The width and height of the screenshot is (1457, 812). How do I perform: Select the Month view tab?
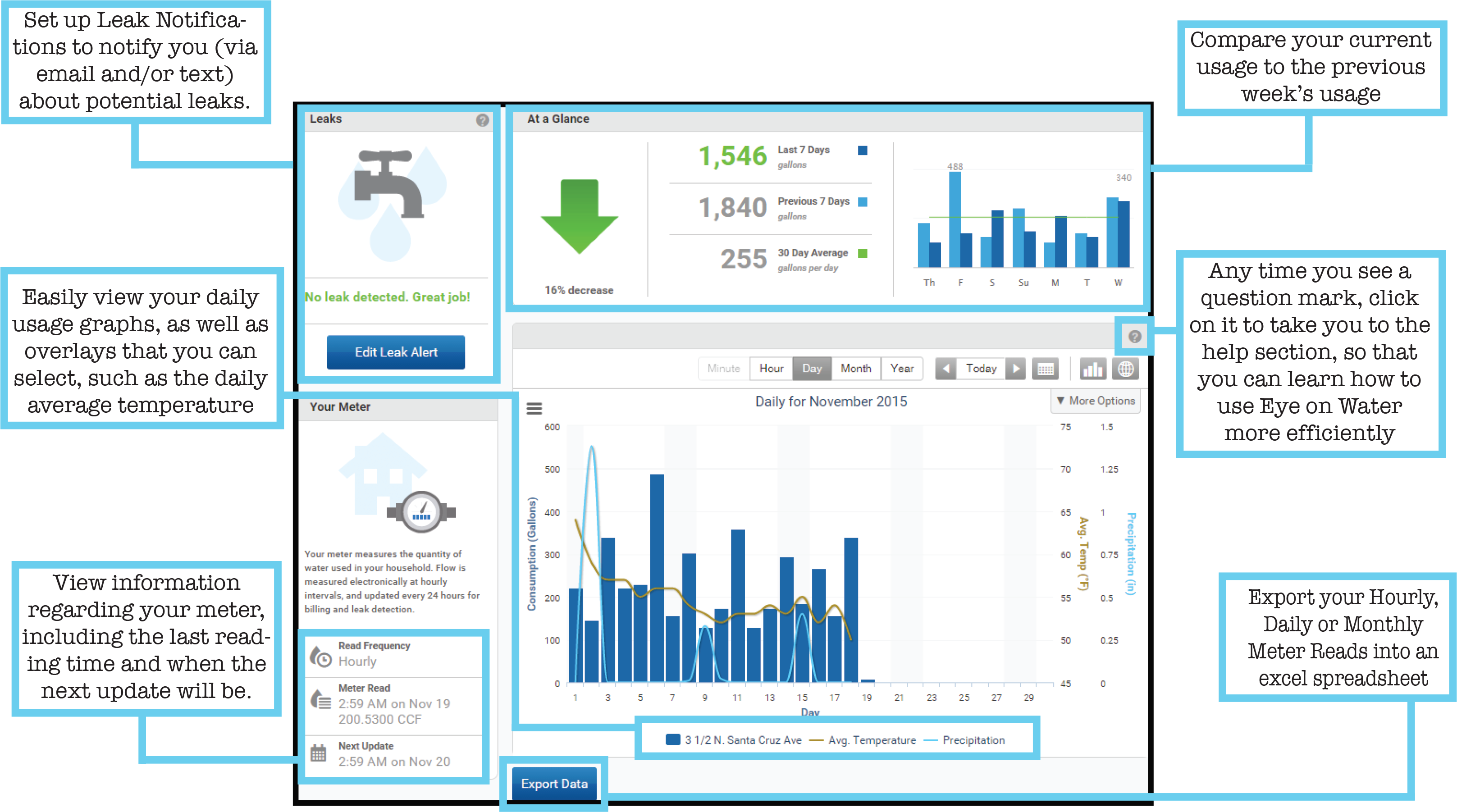855,369
